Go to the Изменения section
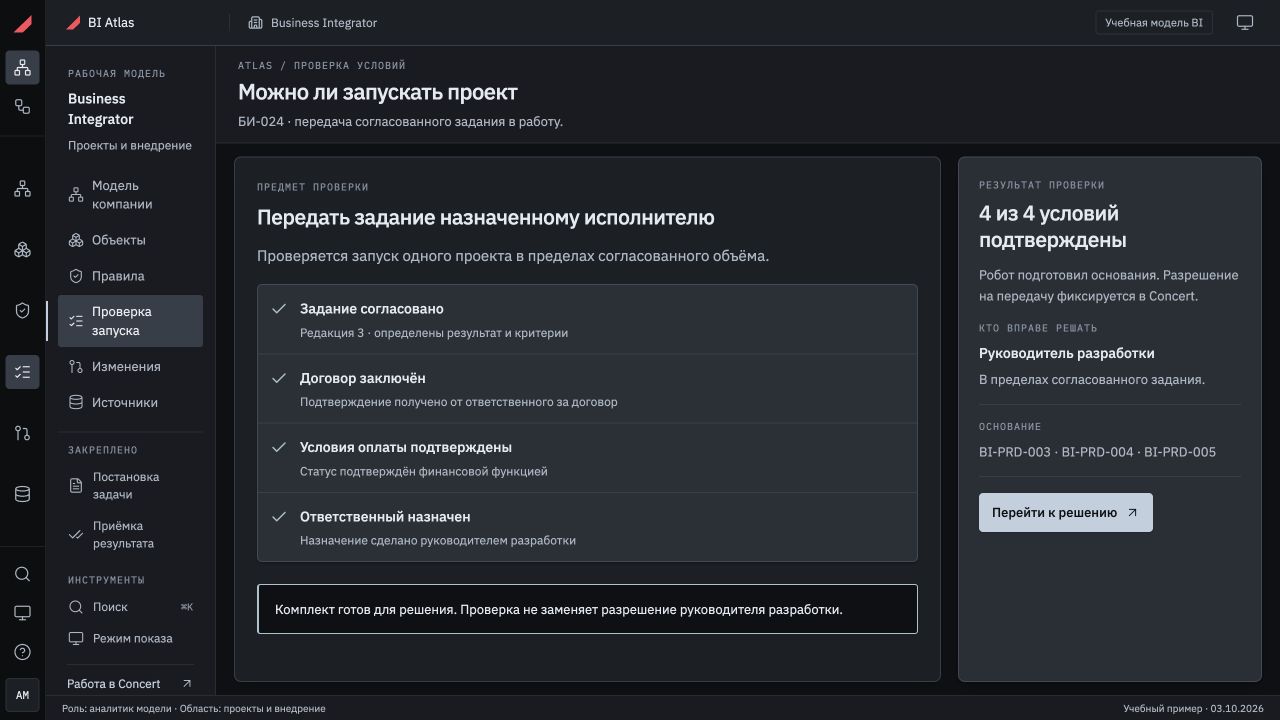1280x720 pixels. pyautogui.click(x=130, y=367)
